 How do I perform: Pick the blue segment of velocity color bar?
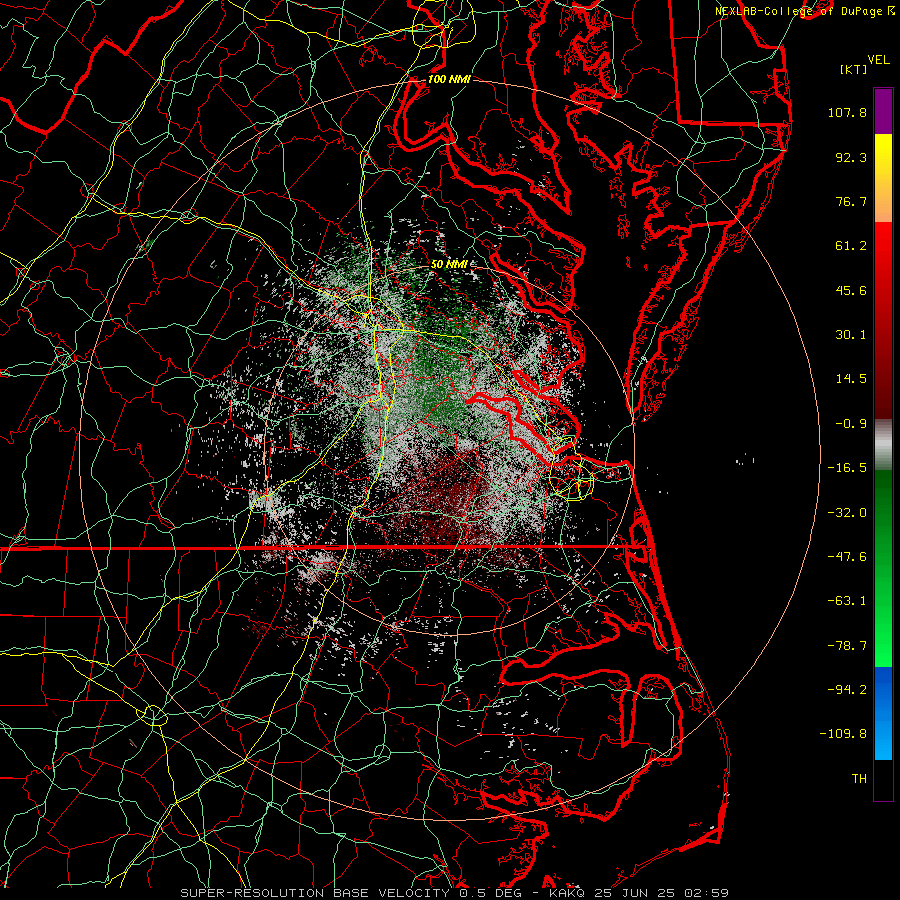click(x=883, y=713)
